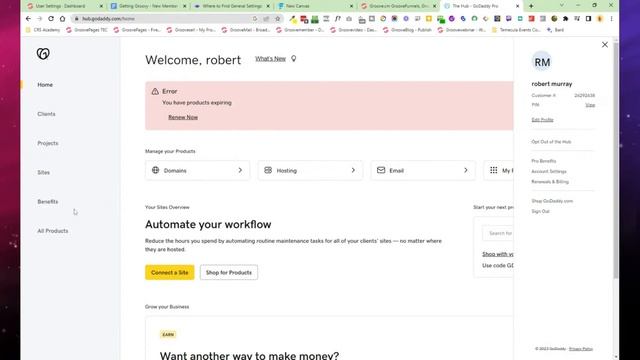Open Renewals & Billing in account panel
Screen dimensions: 640x360
550,182
